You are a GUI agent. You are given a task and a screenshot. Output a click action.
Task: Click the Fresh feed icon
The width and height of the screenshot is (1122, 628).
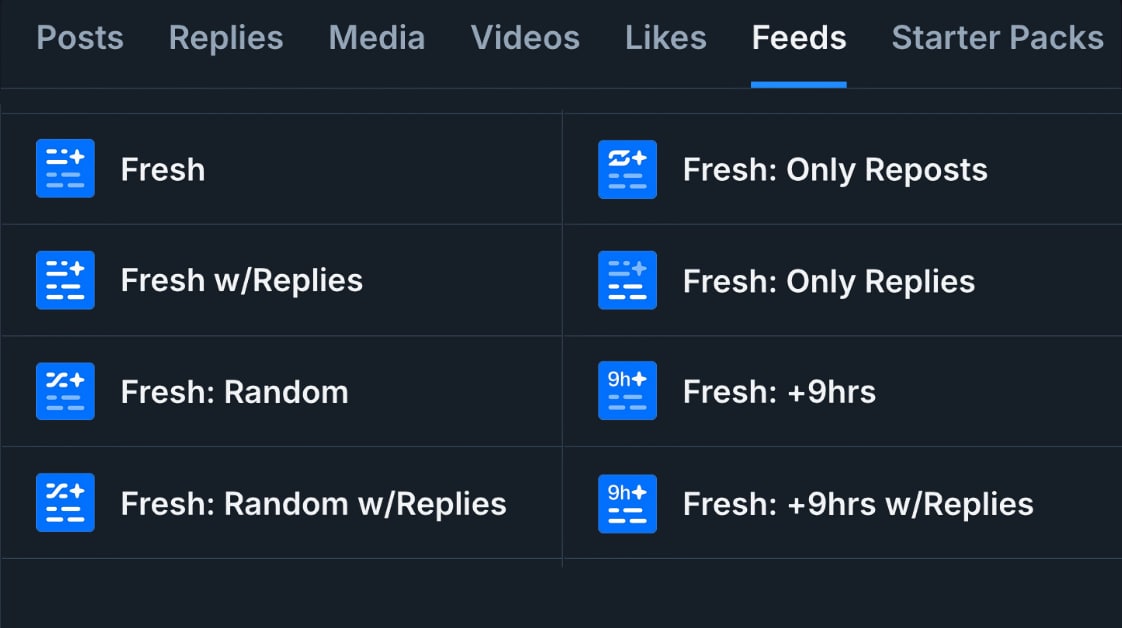65,169
